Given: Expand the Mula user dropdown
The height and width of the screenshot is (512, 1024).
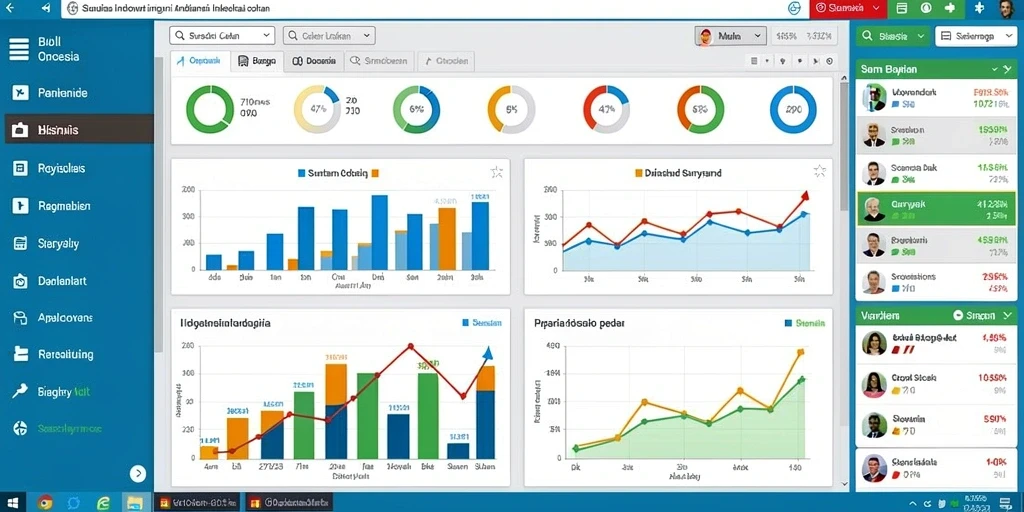Looking at the screenshot, I should point(731,37).
